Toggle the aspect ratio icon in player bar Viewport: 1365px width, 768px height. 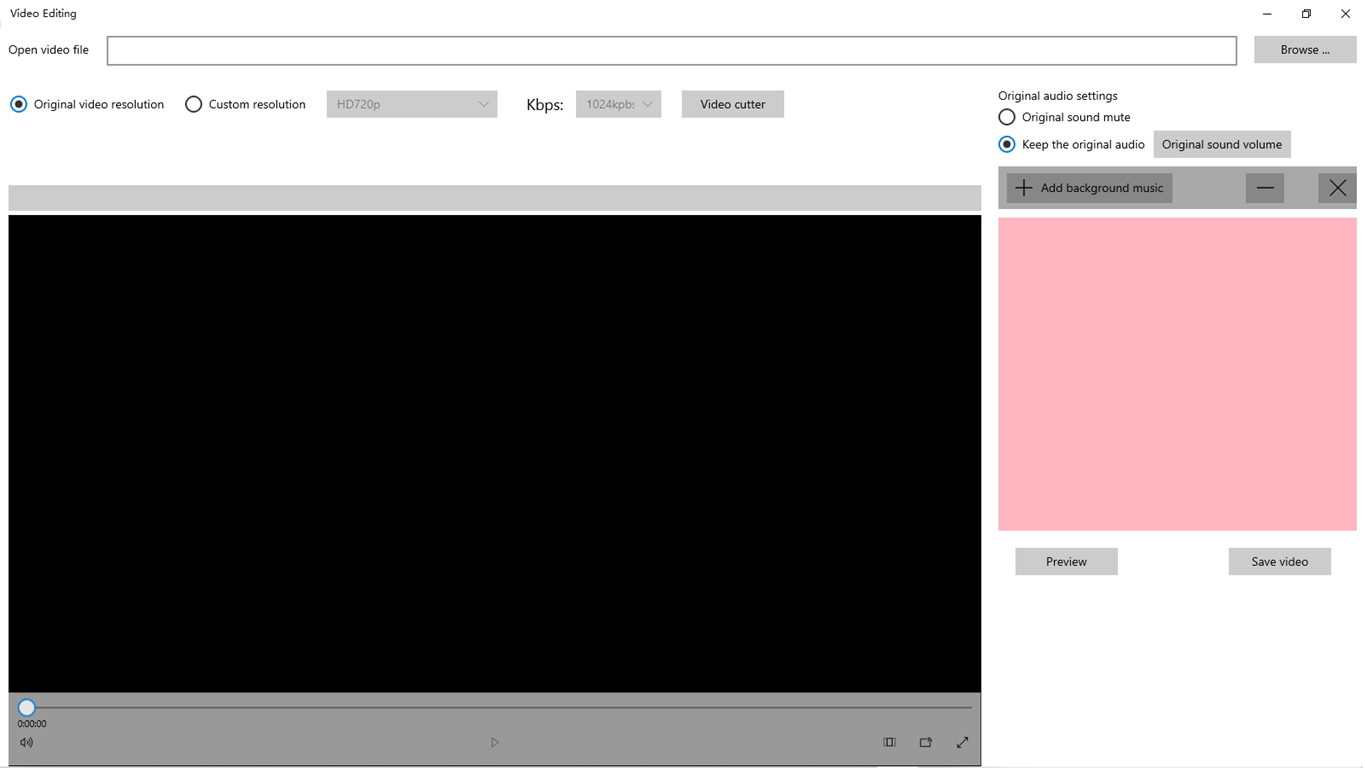[x=889, y=742]
